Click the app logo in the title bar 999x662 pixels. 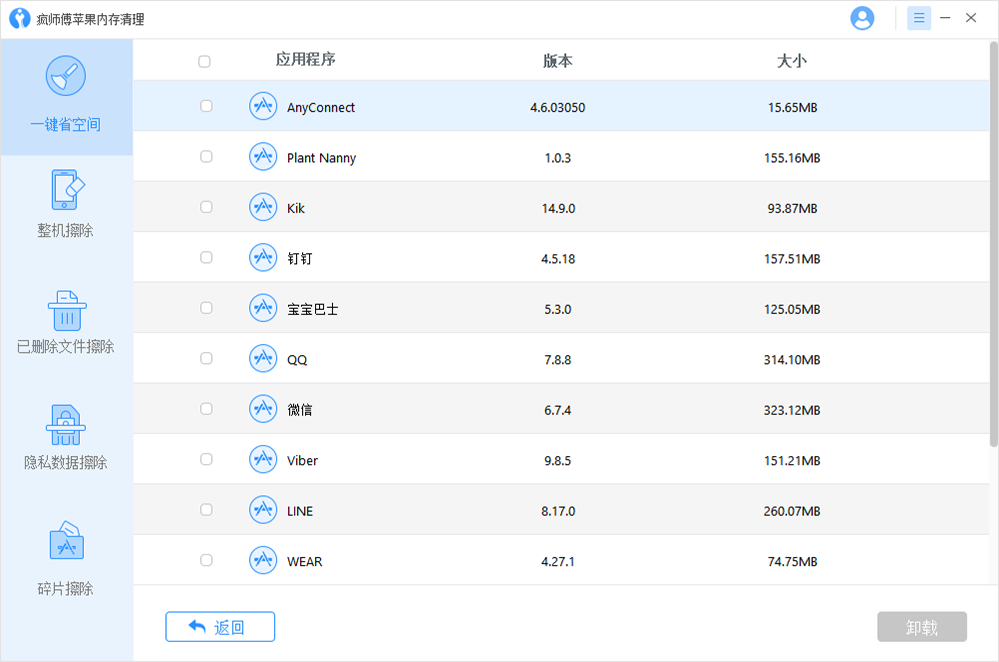pos(20,18)
